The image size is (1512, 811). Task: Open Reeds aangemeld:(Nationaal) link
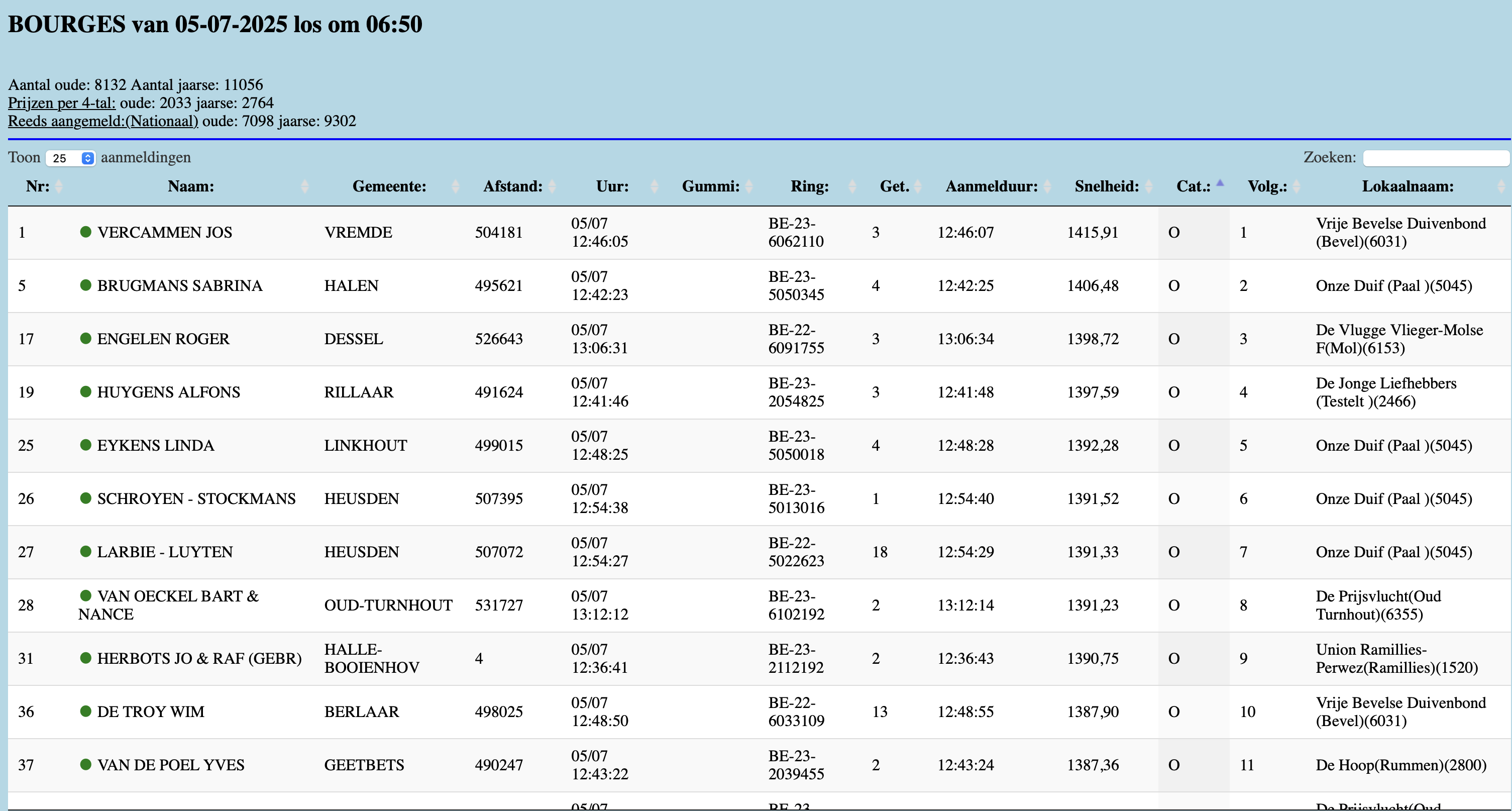(102, 121)
